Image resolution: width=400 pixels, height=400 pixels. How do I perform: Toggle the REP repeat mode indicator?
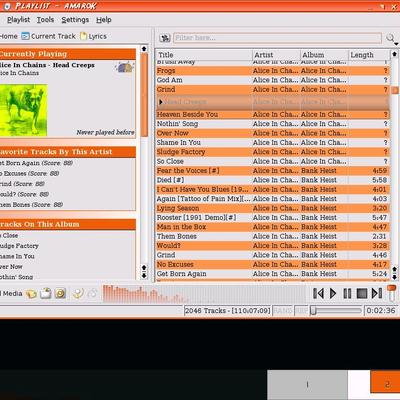tap(301, 311)
